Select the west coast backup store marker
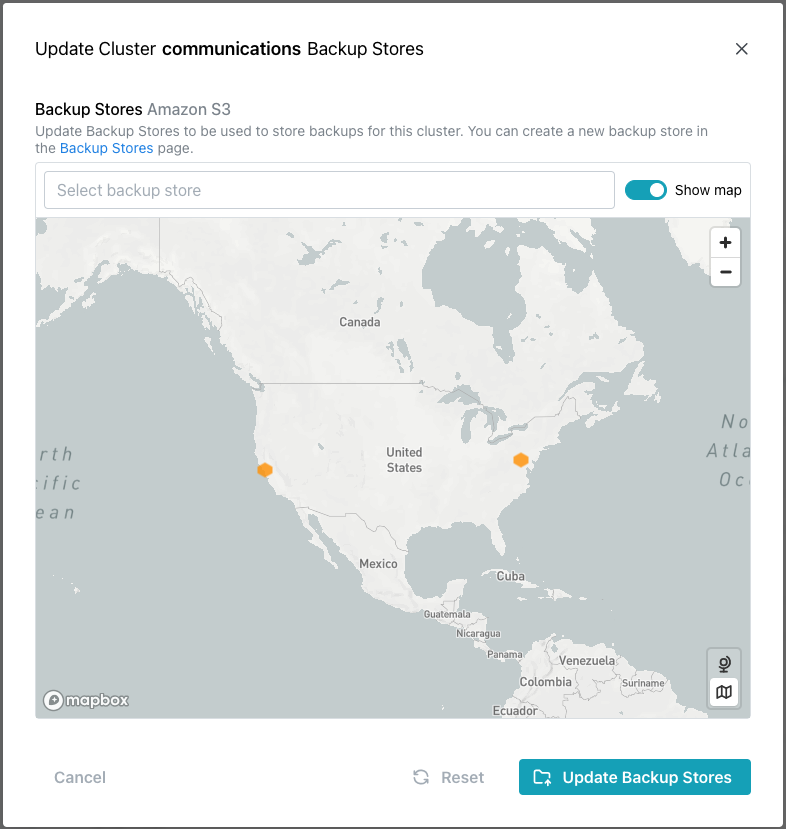The height and width of the screenshot is (829, 786). point(265,469)
